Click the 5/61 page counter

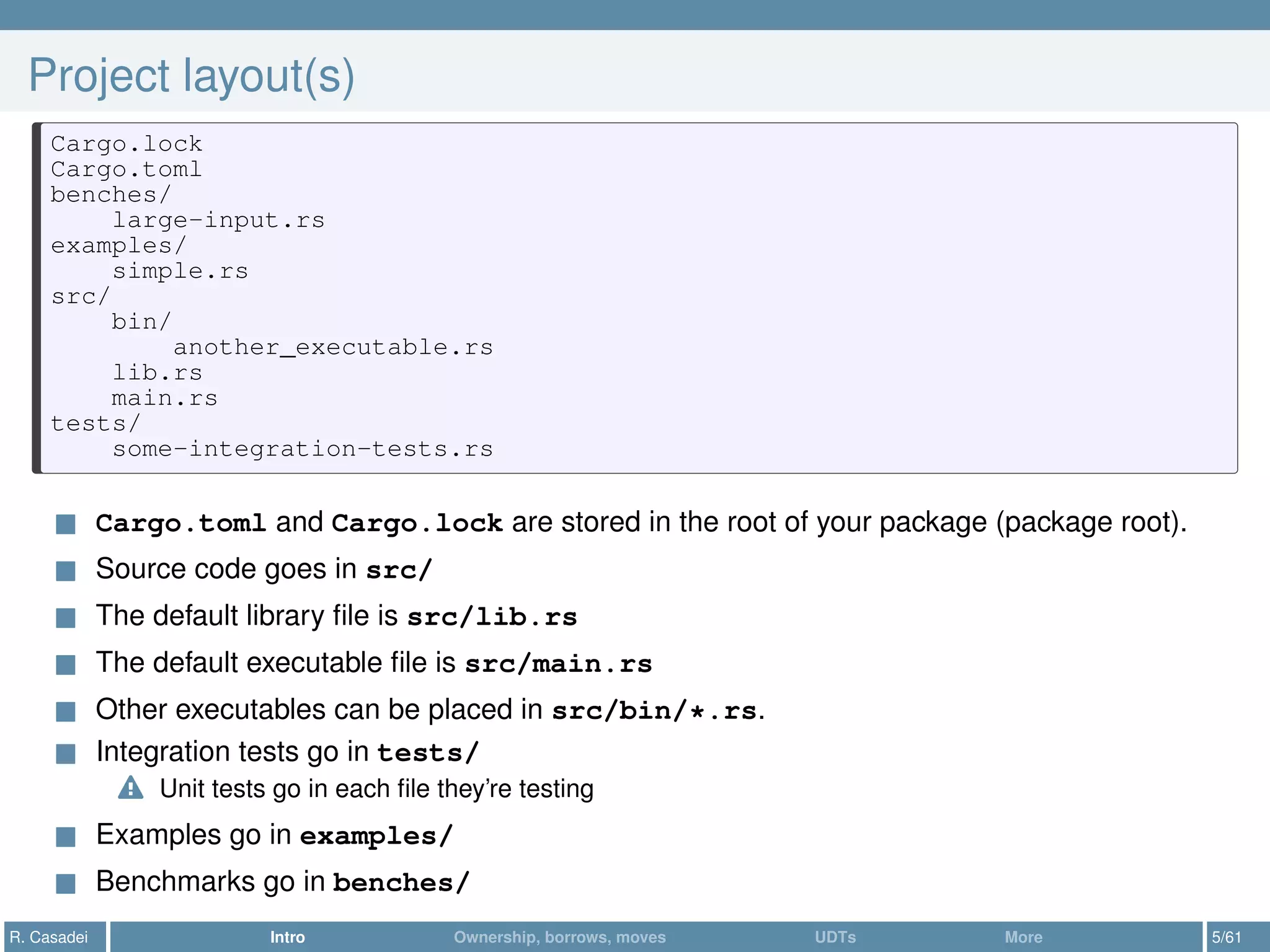(1226, 937)
